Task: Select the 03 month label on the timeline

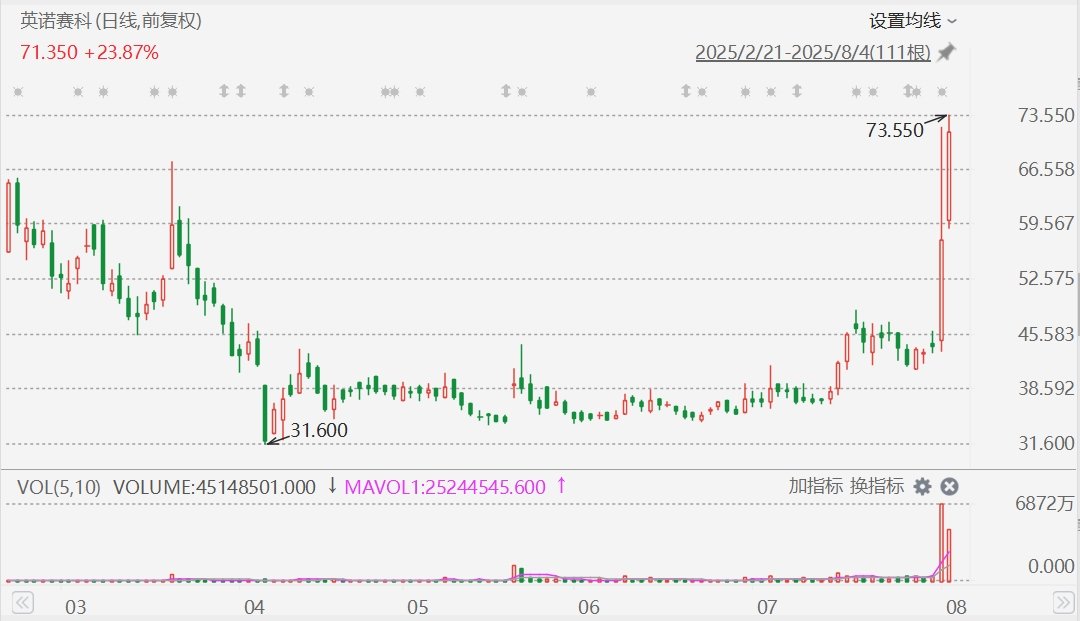Action: (x=76, y=607)
